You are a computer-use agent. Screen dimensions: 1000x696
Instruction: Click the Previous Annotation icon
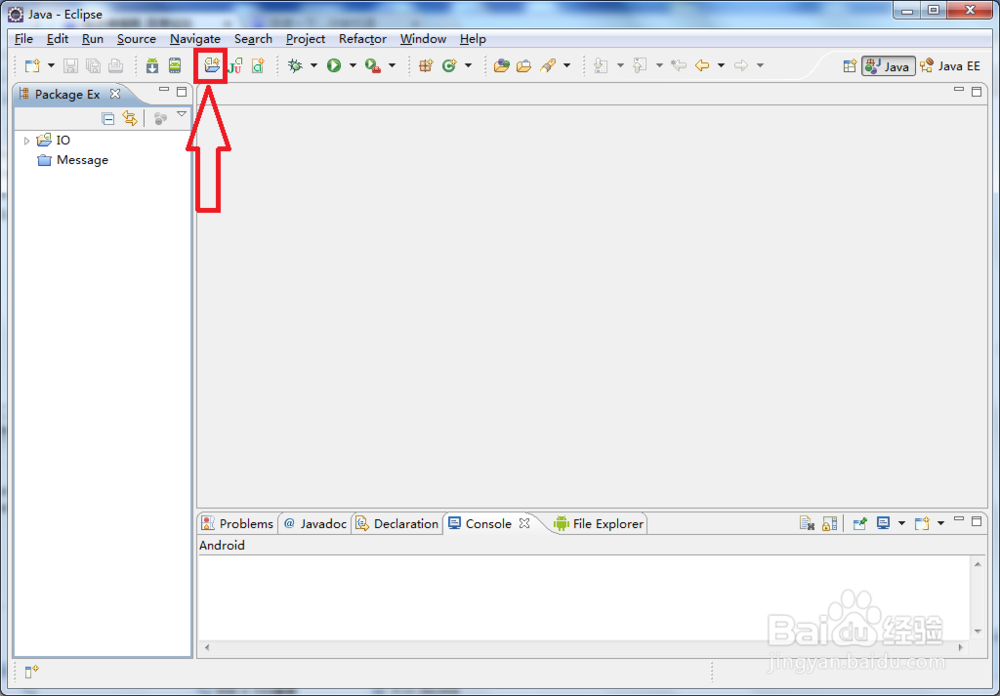(640, 65)
